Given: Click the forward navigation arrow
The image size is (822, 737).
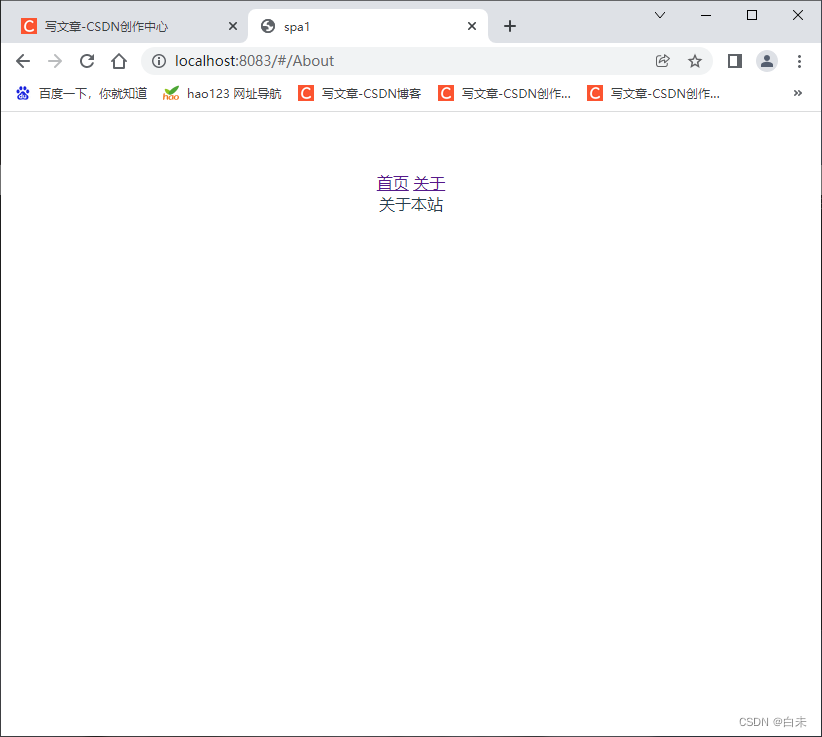Looking at the screenshot, I should (x=55, y=61).
